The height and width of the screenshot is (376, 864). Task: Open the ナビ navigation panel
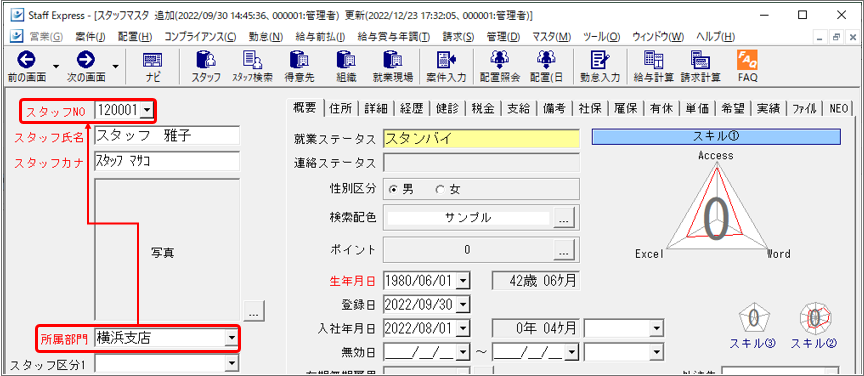(153, 67)
